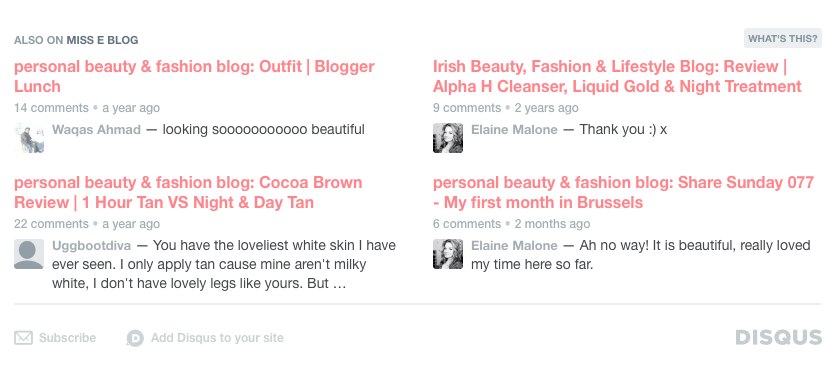835x366 pixels.
Task: Click the Subscribe text link
Action: coord(68,338)
